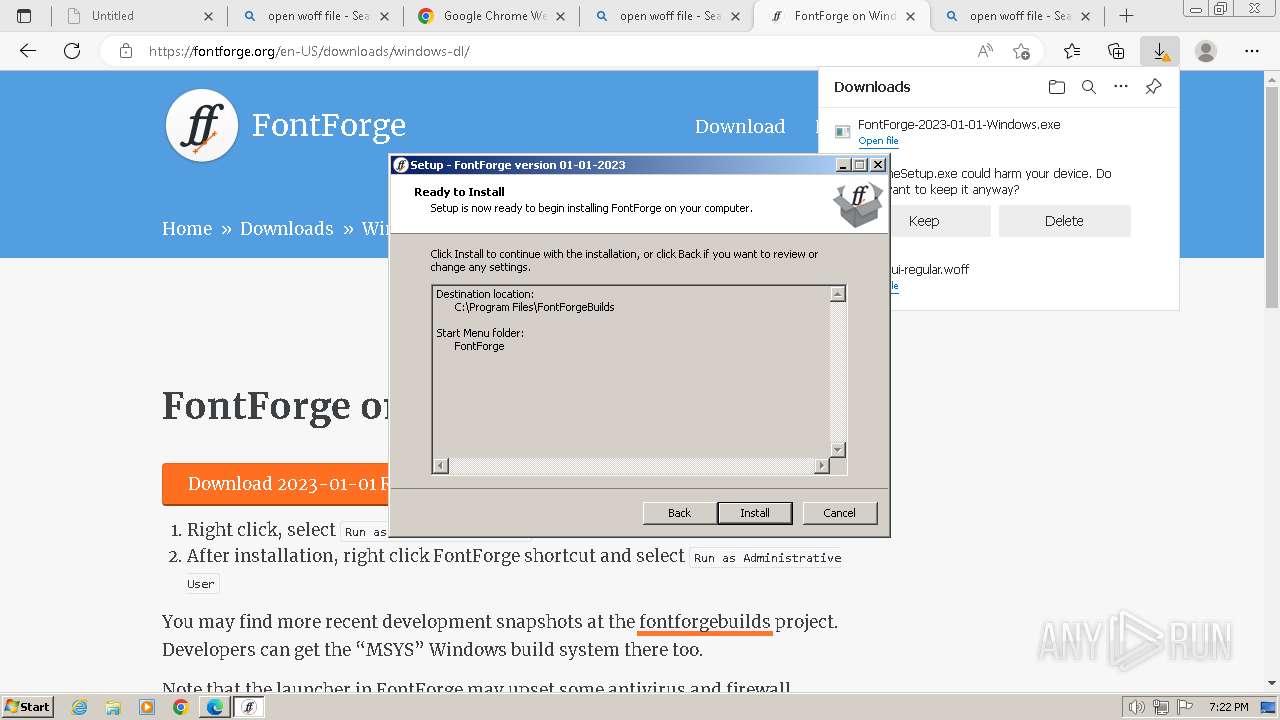This screenshot has width=1280, height=720.
Task: Close the FontForge on Windows tab
Action: 911,16
